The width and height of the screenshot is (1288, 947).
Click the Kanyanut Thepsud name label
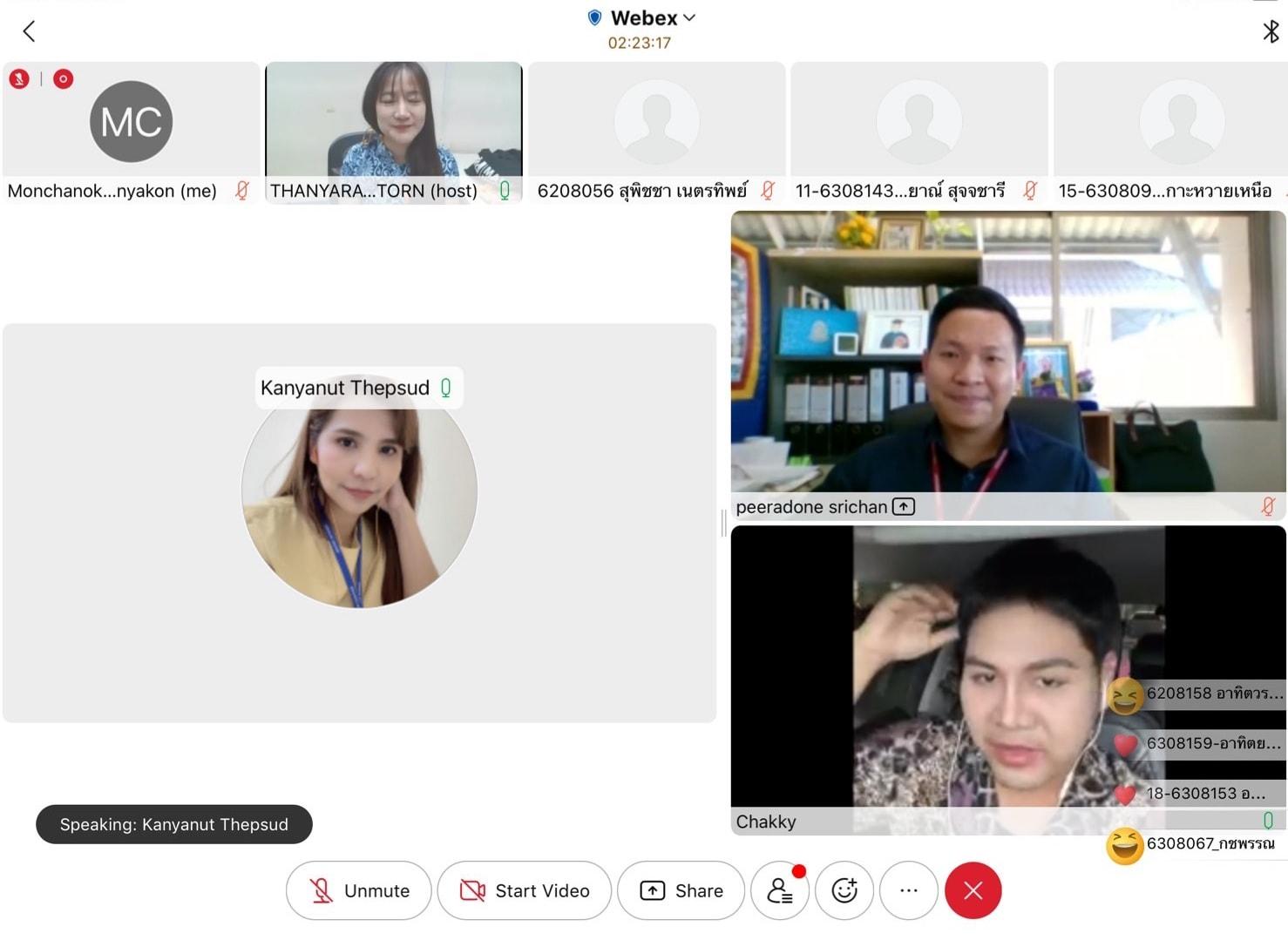click(345, 388)
